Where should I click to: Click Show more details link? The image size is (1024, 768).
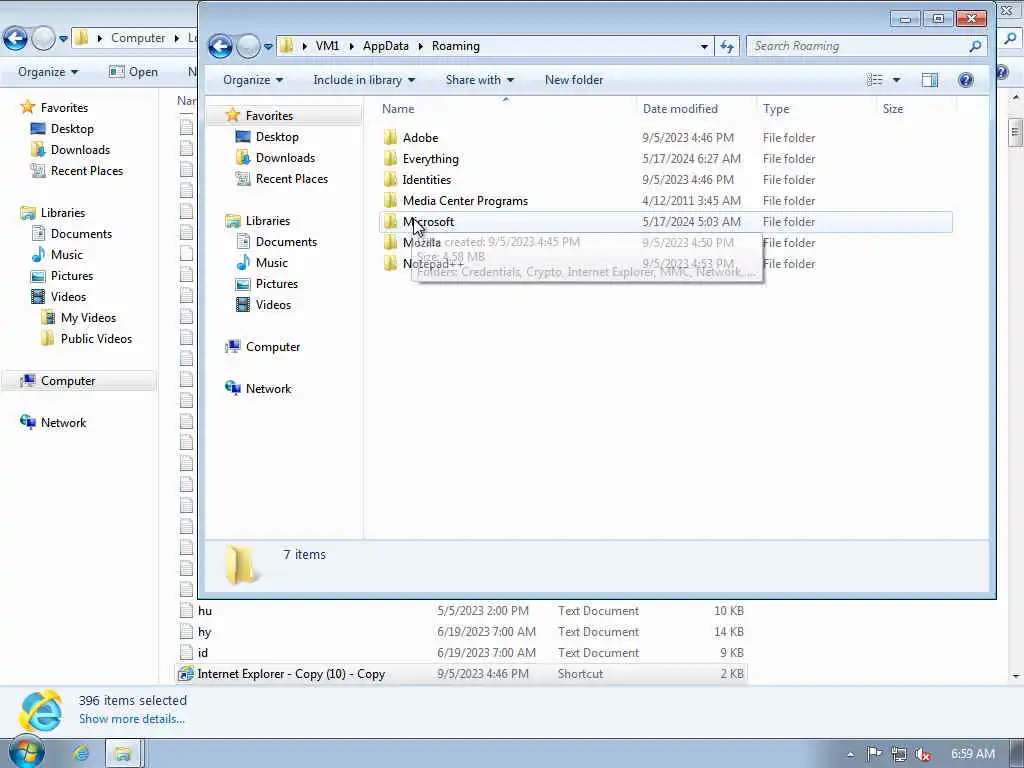131,718
